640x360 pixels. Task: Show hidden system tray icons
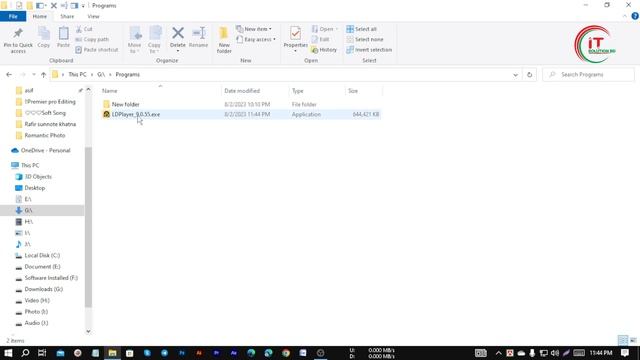point(498,353)
